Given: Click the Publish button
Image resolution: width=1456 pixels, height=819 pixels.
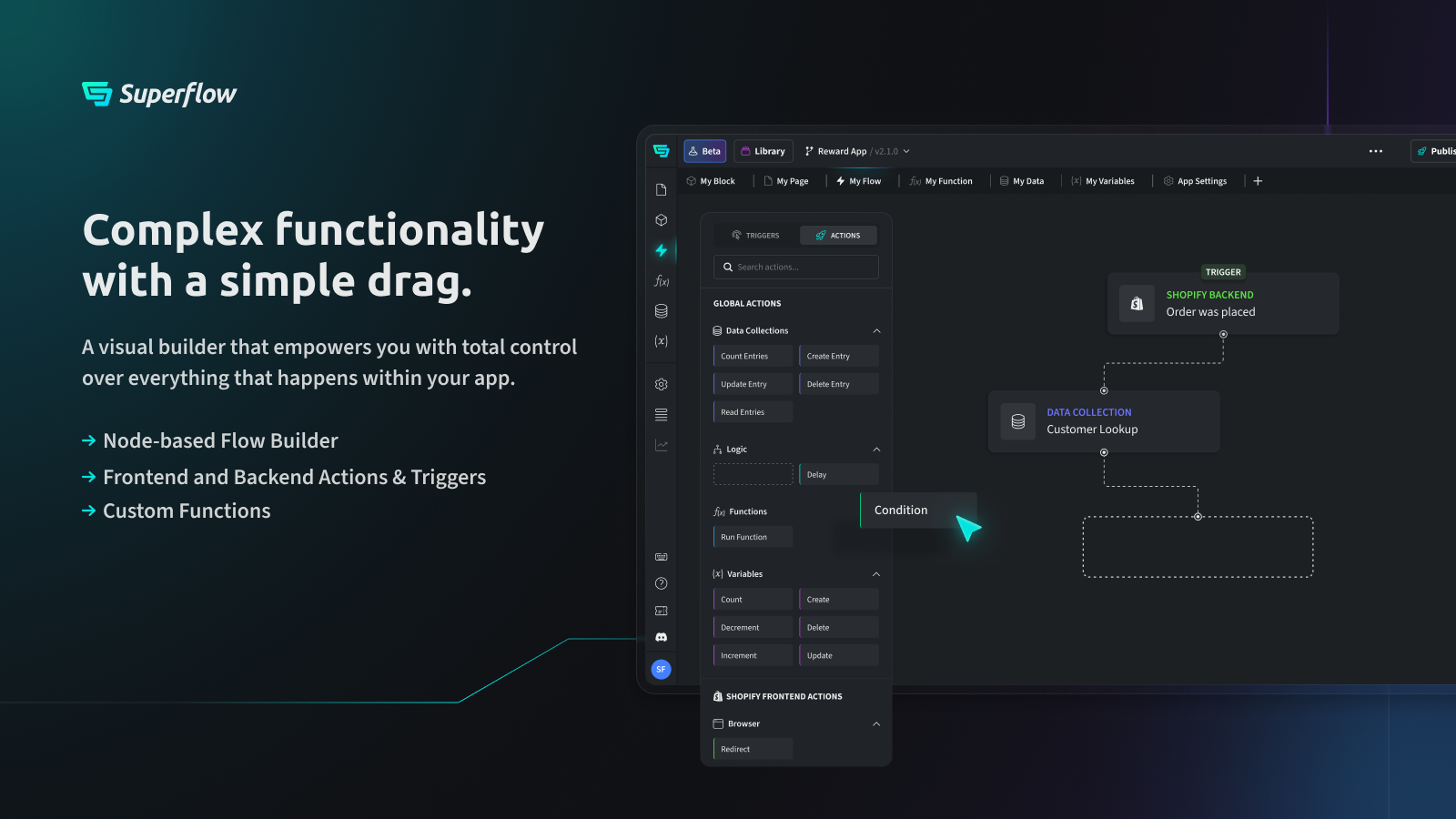Looking at the screenshot, I should (1436, 150).
